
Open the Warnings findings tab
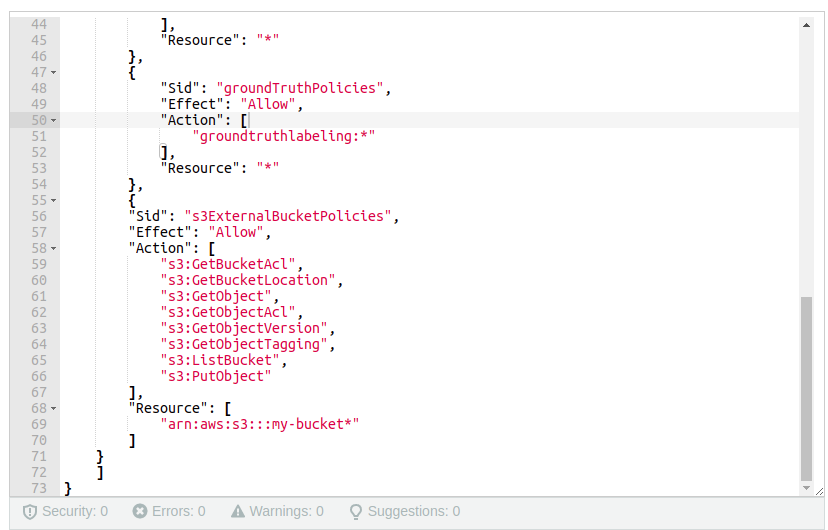coord(277,512)
